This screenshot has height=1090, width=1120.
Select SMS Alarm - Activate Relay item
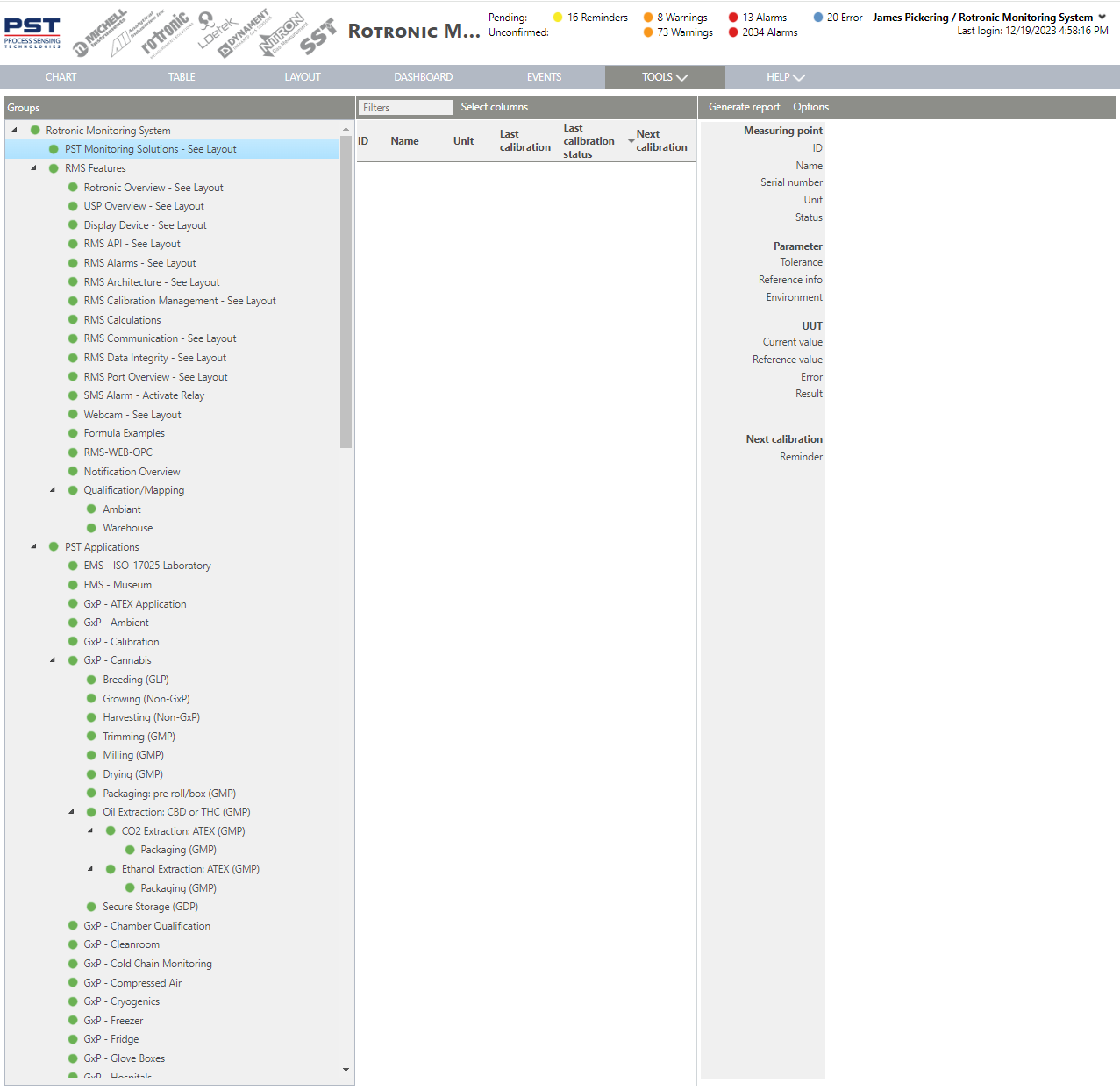click(144, 395)
